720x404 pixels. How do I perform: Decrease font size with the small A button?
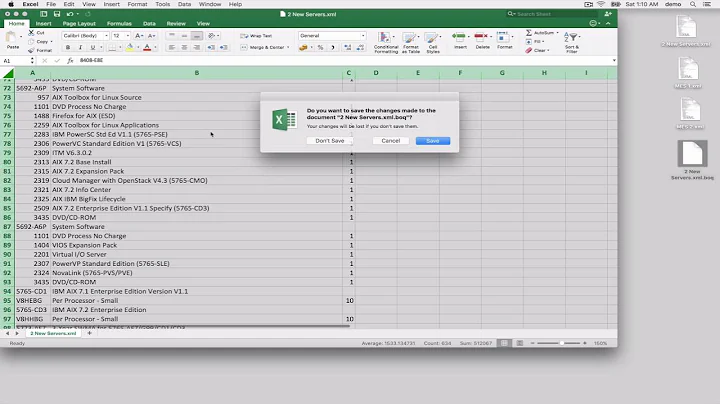[151, 35]
